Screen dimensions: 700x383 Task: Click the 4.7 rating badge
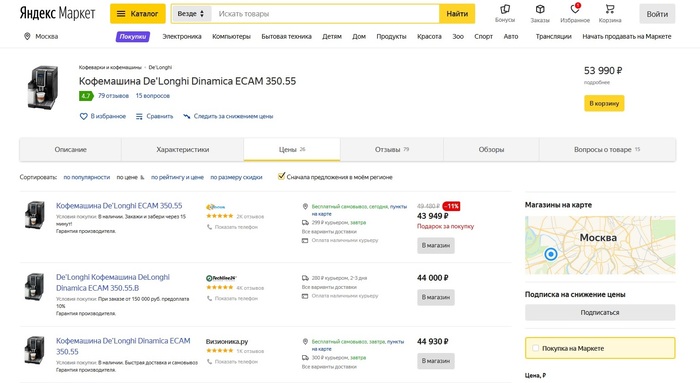click(x=86, y=96)
